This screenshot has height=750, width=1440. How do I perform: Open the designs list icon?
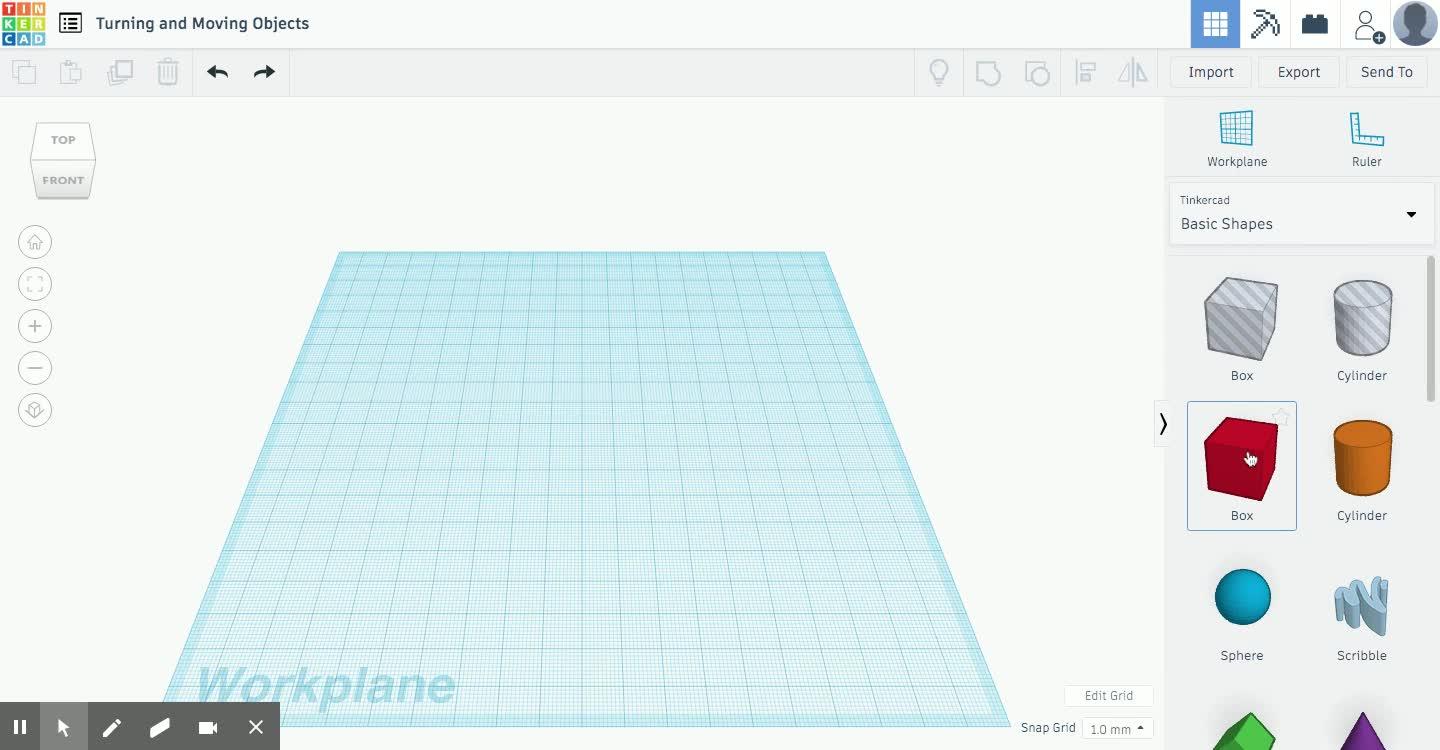[70, 23]
